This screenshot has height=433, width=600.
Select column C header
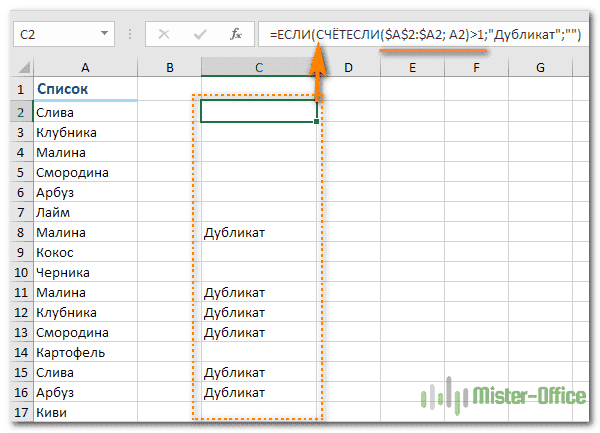point(258,68)
